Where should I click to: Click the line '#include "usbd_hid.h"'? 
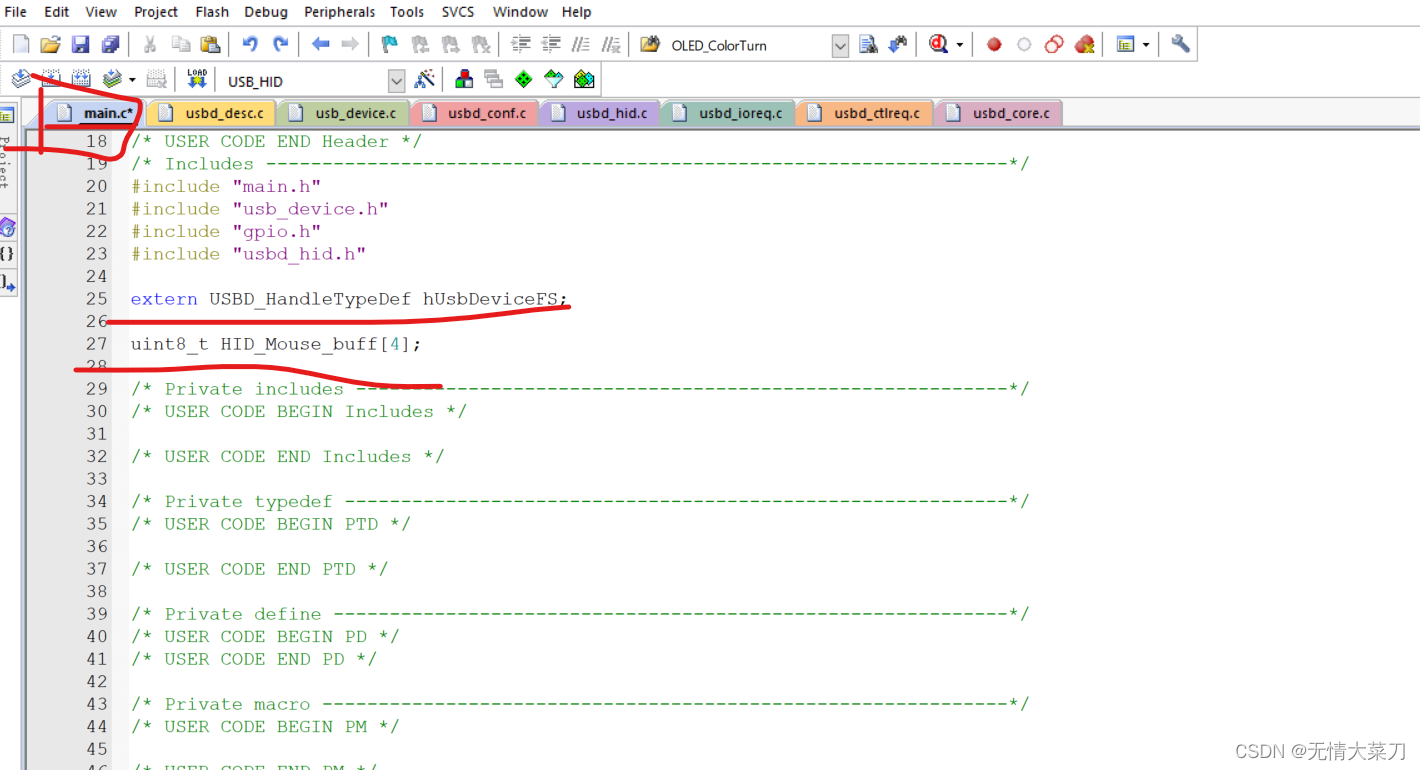click(248, 254)
